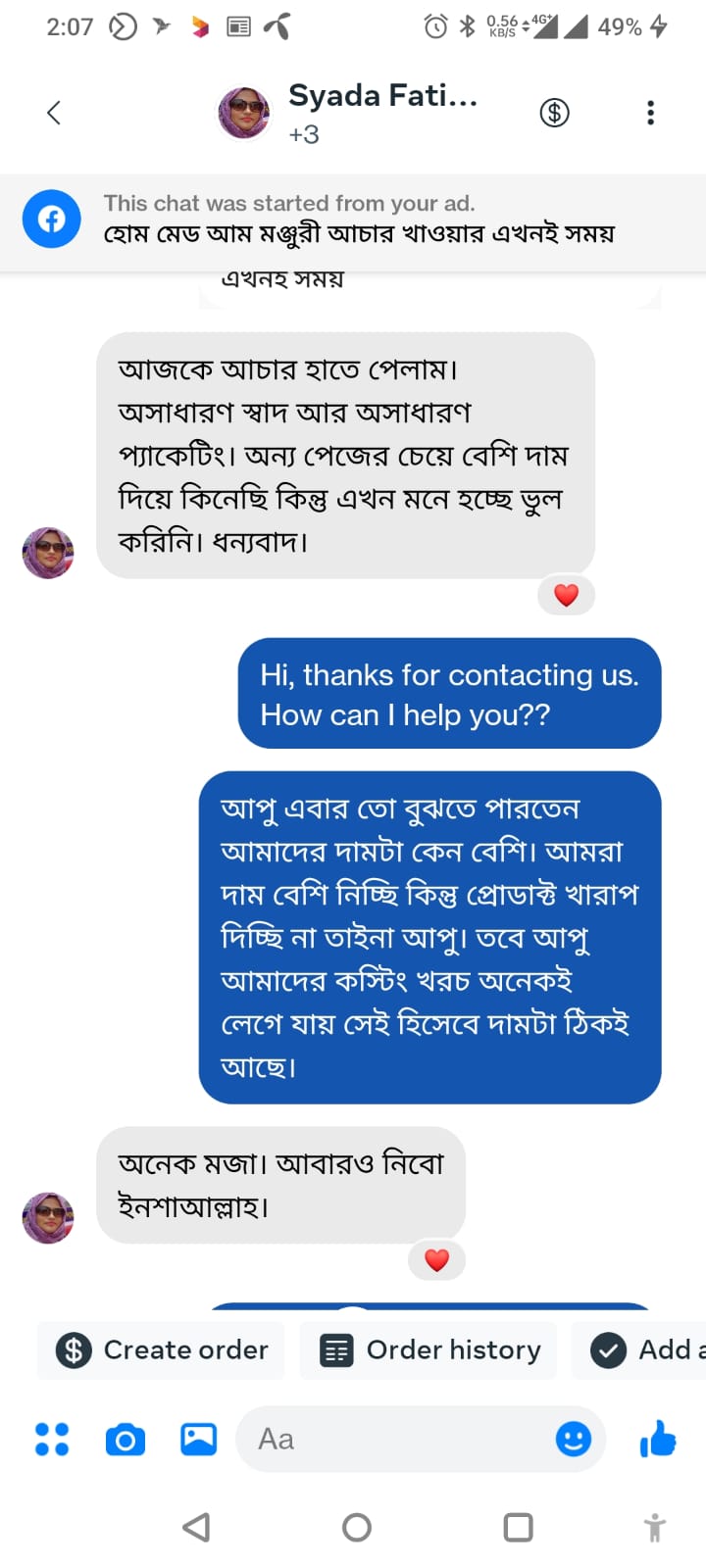This screenshot has width=706, height=1568.
Task: Send a thumbs up like
Action: click(657, 1439)
